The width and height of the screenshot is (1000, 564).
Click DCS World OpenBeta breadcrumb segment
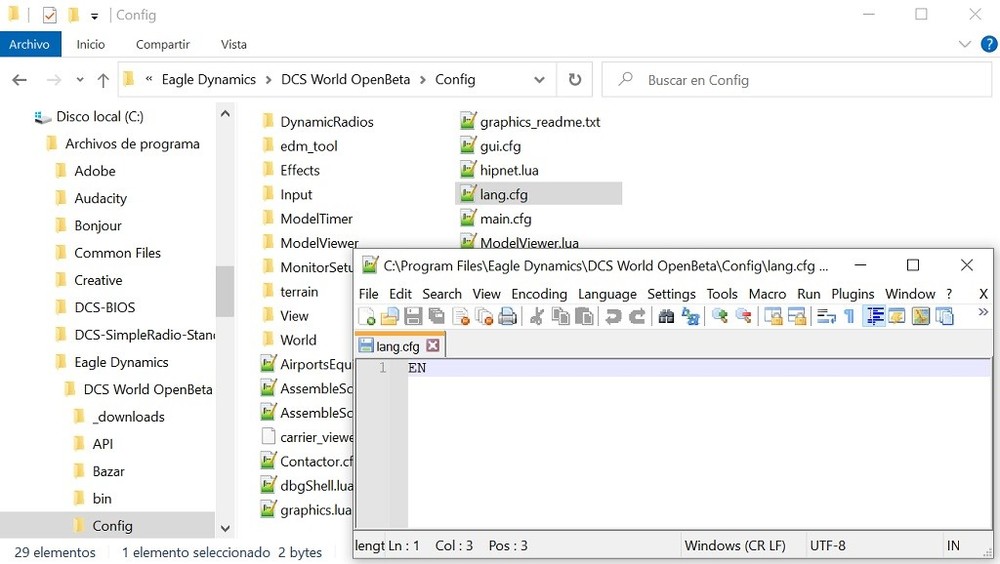coord(346,80)
